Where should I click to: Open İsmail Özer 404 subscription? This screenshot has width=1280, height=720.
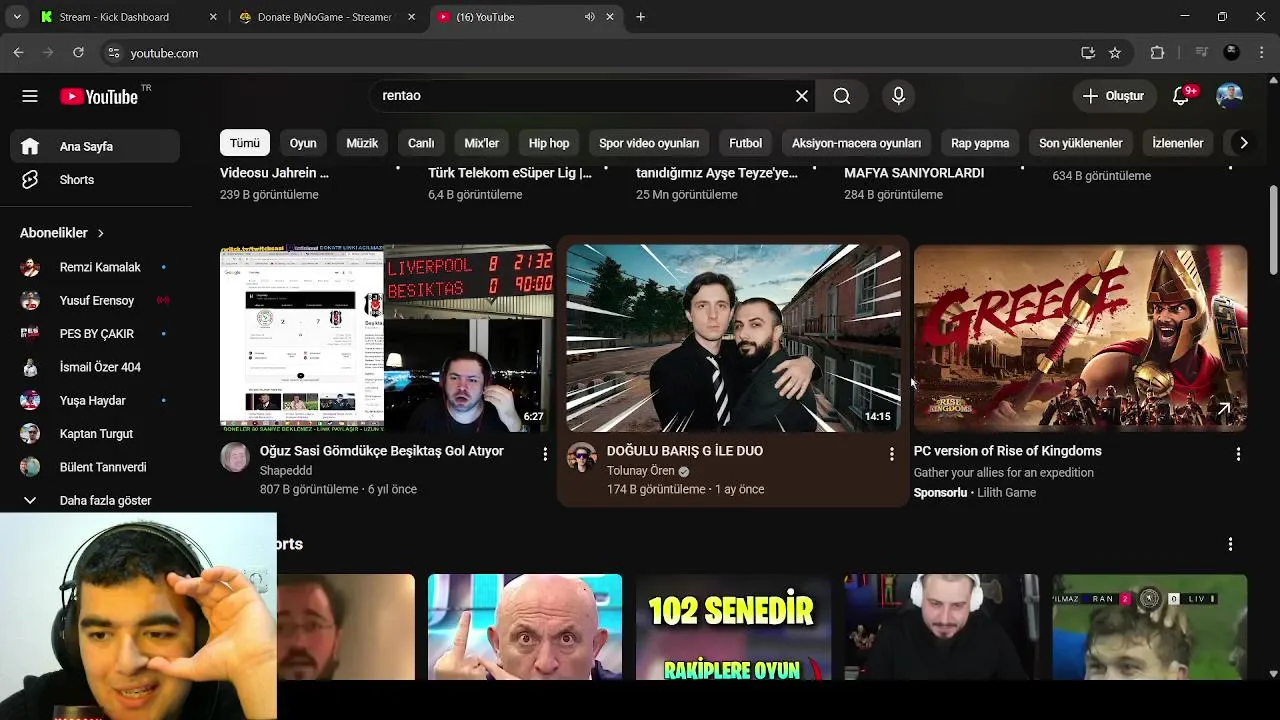(x=96, y=367)
